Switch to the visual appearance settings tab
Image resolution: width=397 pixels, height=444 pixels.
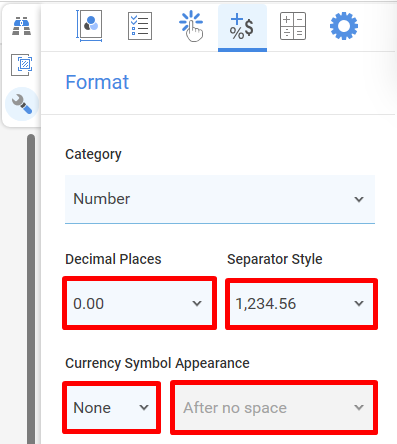point(89,26)
